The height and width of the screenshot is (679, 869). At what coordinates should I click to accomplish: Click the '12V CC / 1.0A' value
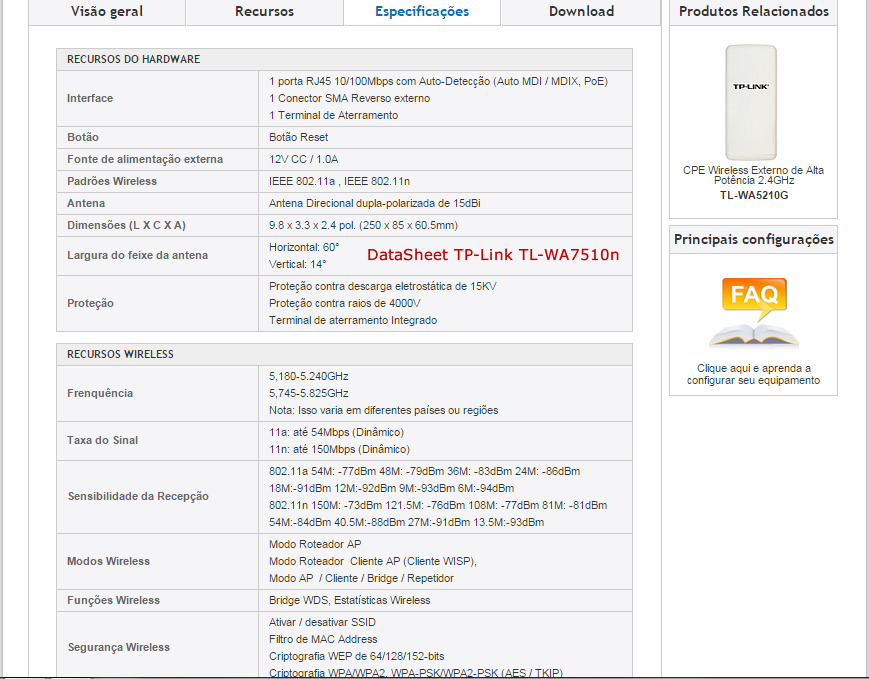pyautogui.click(x=304, y=159)
